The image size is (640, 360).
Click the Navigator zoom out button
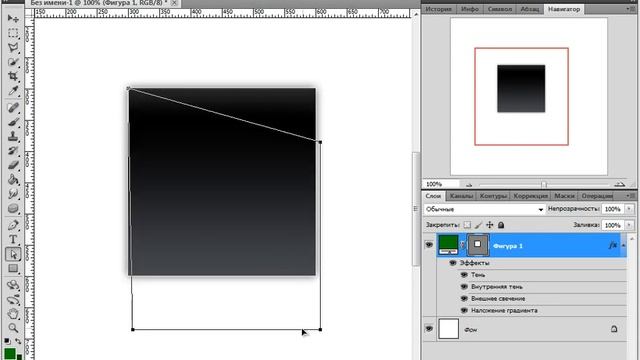(x=469, y=185)
